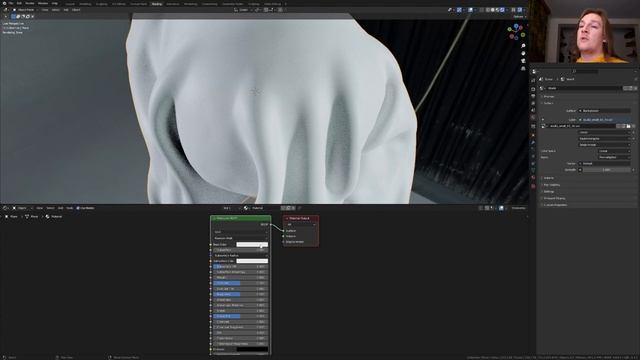
Task: Expand the Ray Visibility panel
Action: (x=551, y=185)
